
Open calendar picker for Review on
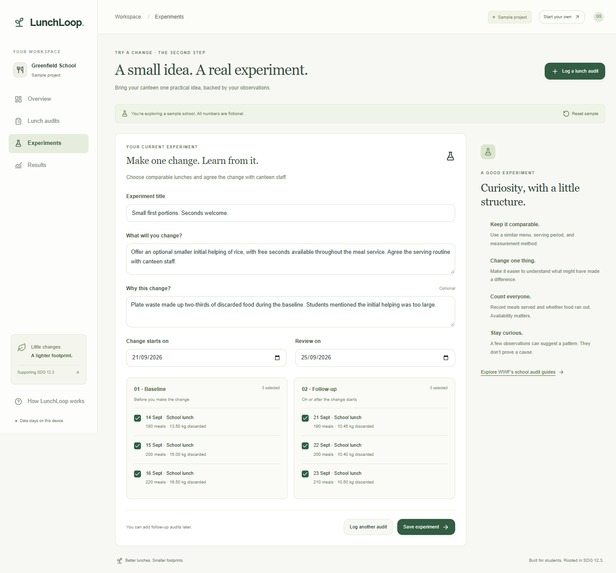point(446,358)
